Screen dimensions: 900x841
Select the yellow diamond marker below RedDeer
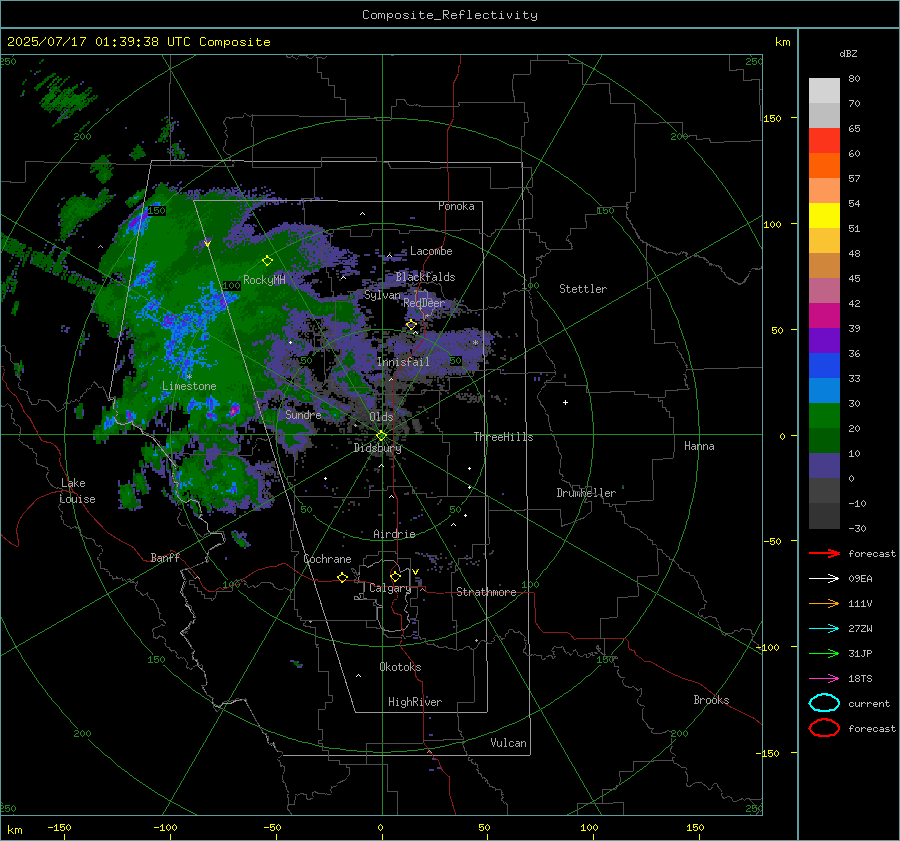(x=411, y=325)
